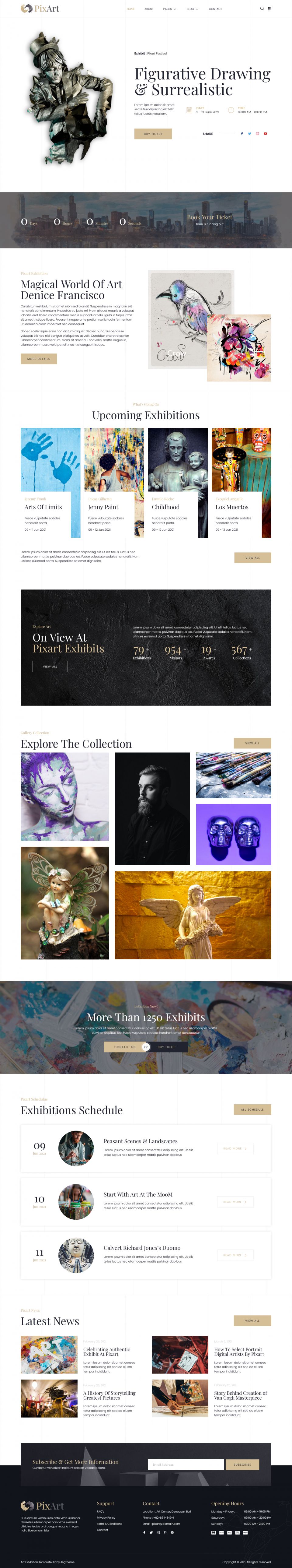Image resolution: width=292 pixels, height=1568 pixels.
Task: Open the About menu item
Action: tap(149, 9)
